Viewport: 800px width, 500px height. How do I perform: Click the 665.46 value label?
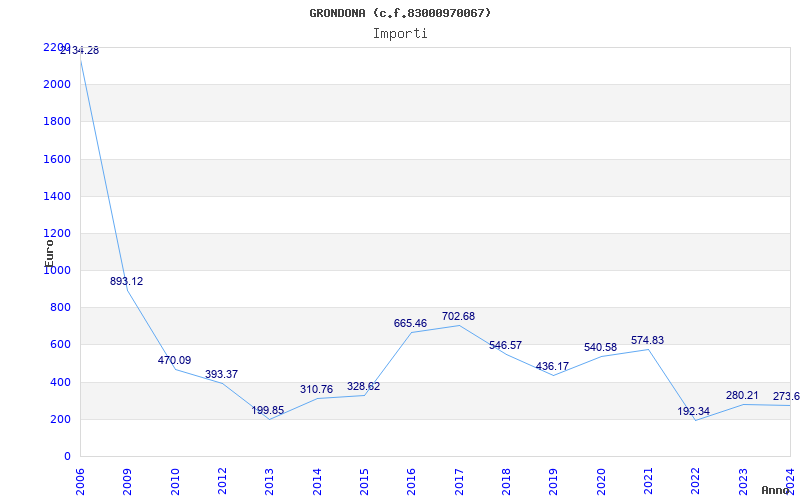[x=410, y=323]
